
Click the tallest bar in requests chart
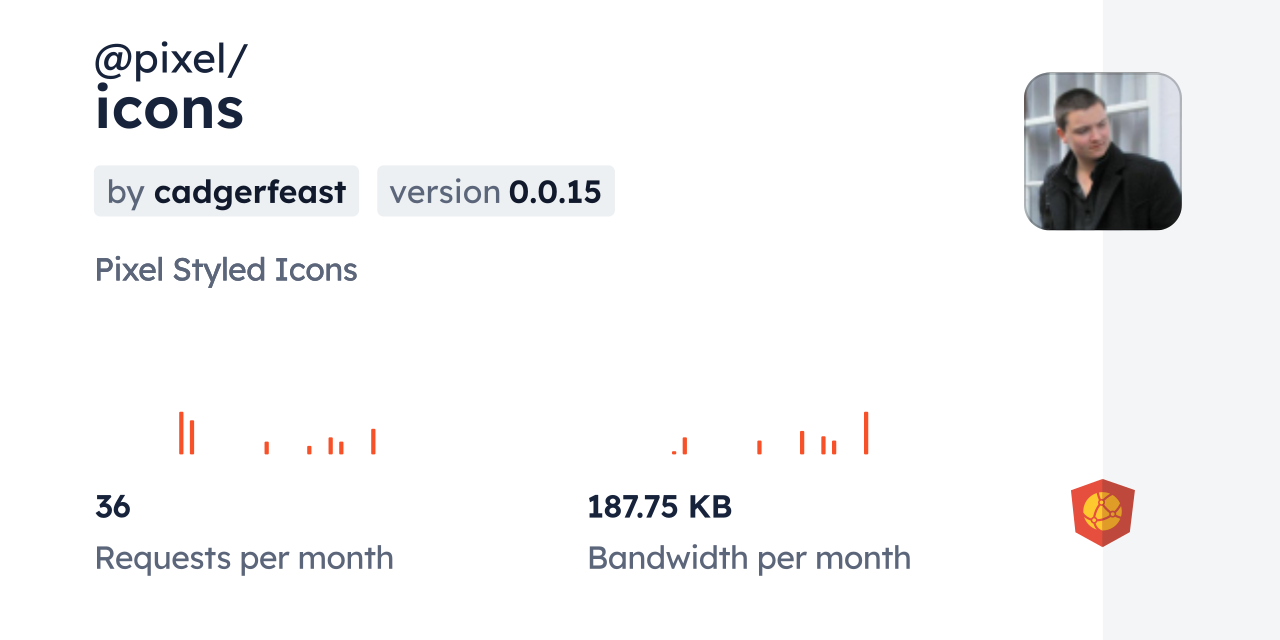click(181, 433)
